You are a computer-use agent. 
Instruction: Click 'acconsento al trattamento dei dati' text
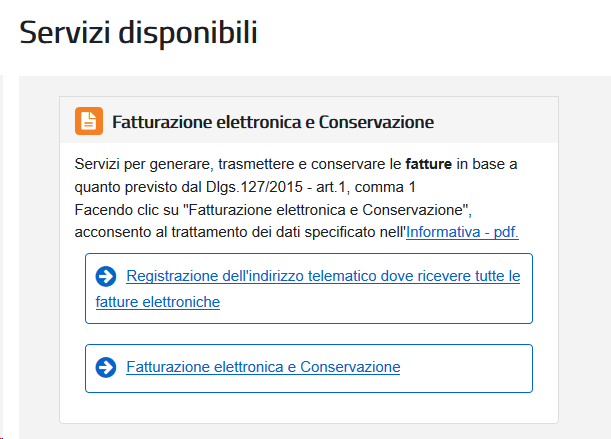[x=189, y=232]
